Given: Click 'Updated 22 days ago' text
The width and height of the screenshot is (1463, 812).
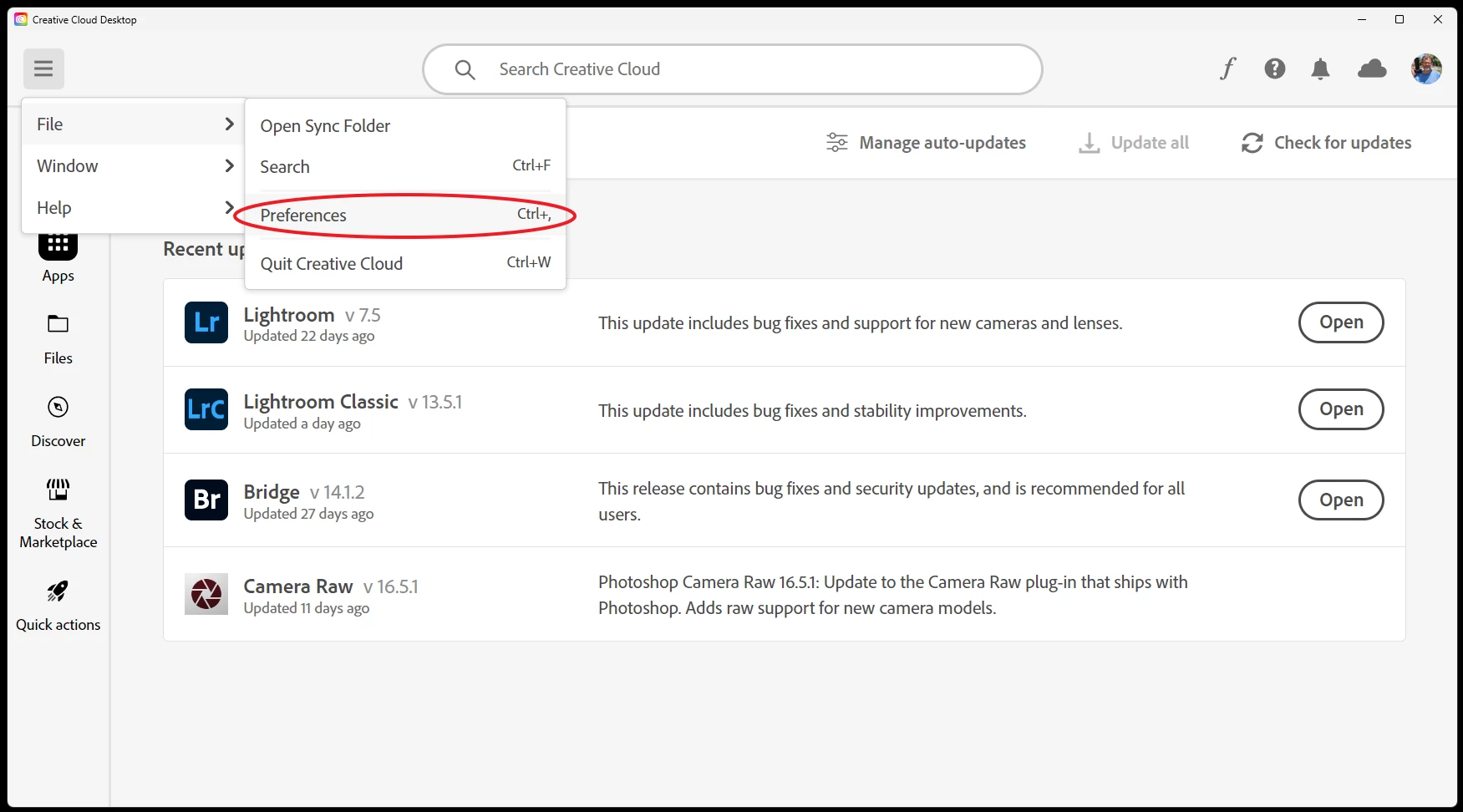Looking at the screenshot, I should click(x=309, y=336).
